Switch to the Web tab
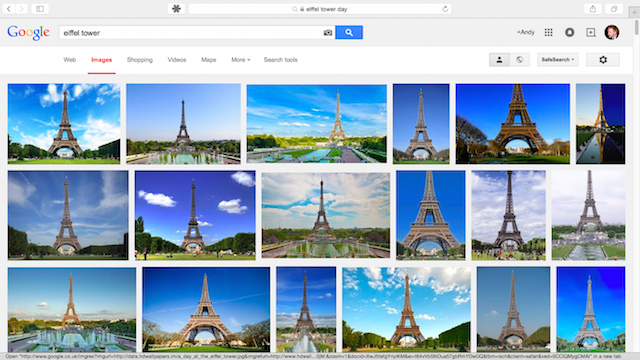 click(70, 60)
